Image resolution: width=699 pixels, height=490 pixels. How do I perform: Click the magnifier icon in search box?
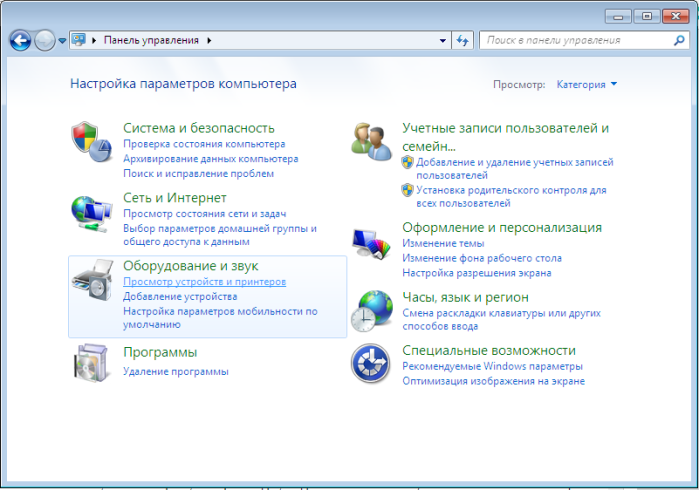(678, 41)
